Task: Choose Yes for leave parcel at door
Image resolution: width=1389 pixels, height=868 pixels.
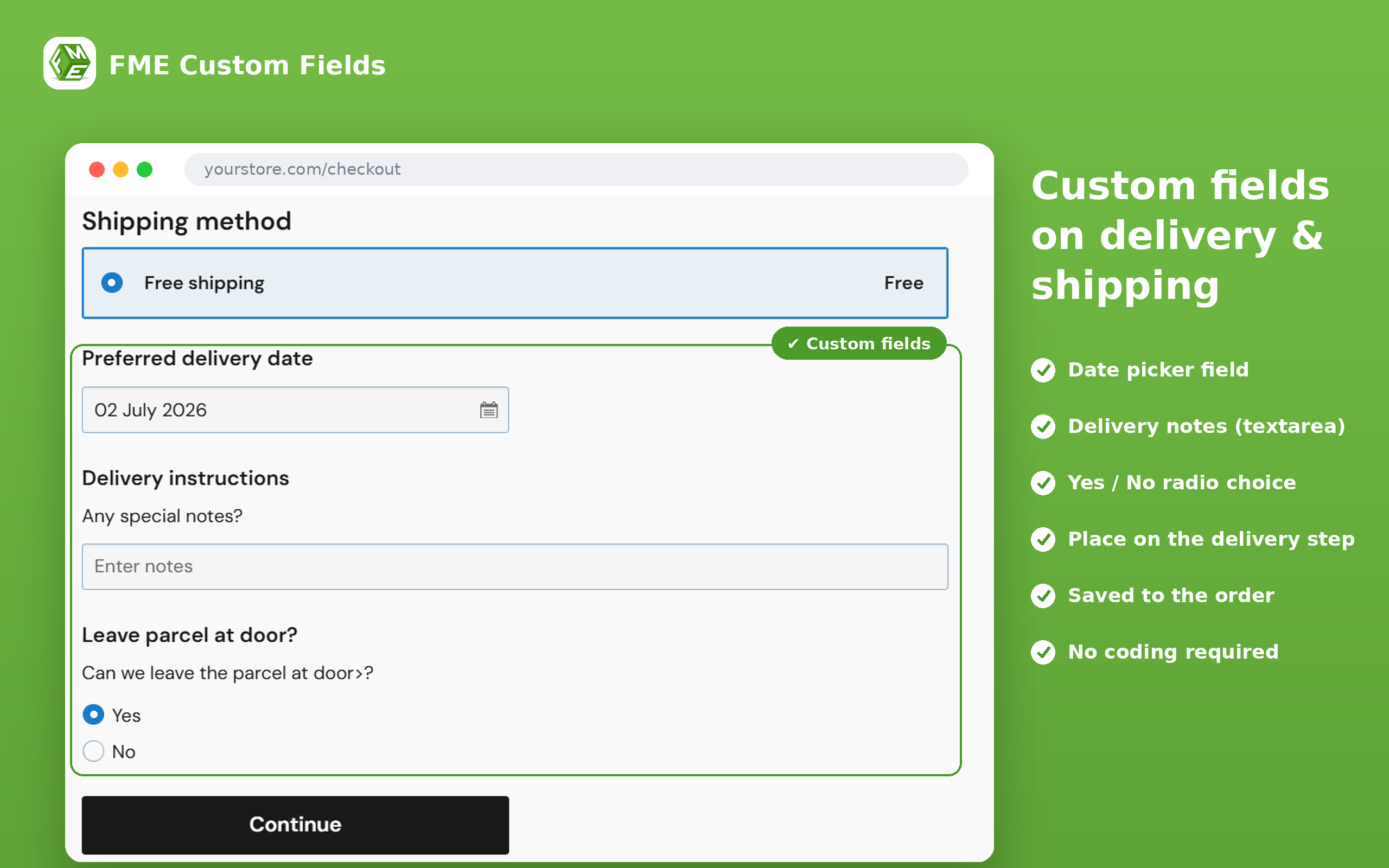Action: click(x=93, y=714)
